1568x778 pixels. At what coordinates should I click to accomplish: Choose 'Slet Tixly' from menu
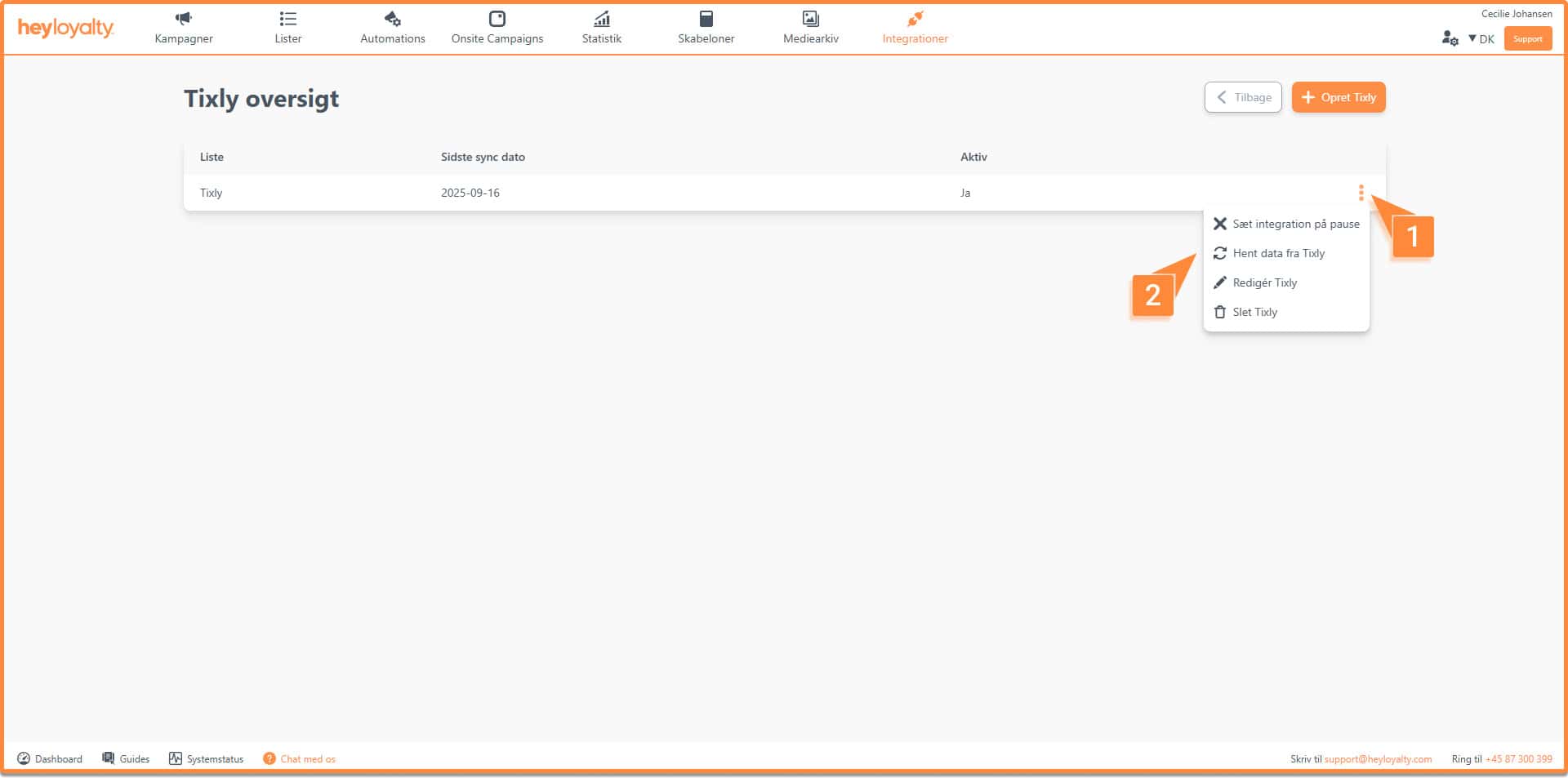click(1254, 312)
